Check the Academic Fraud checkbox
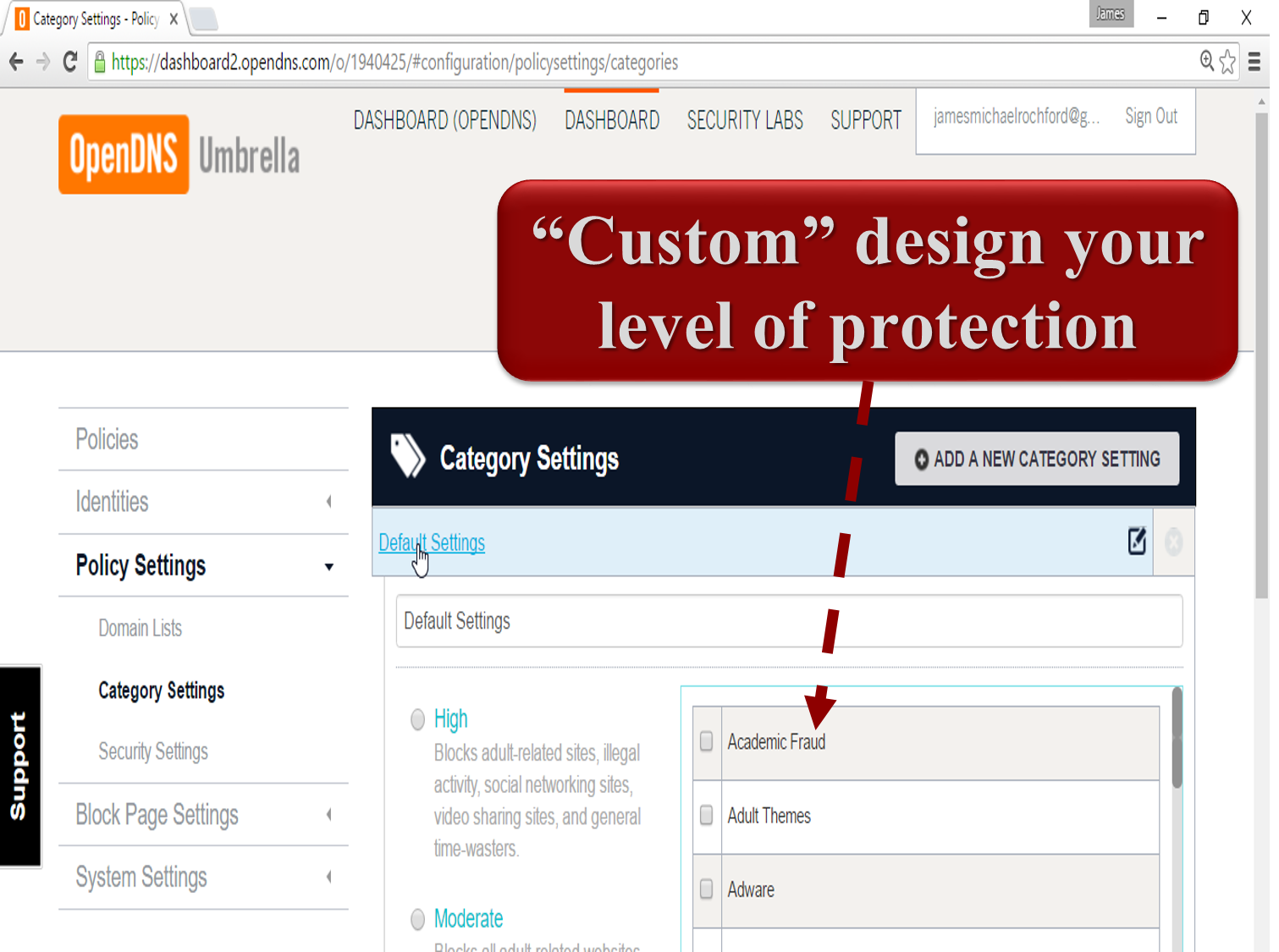This screenshot has height=952, width=1279. [x=706, y=741]
